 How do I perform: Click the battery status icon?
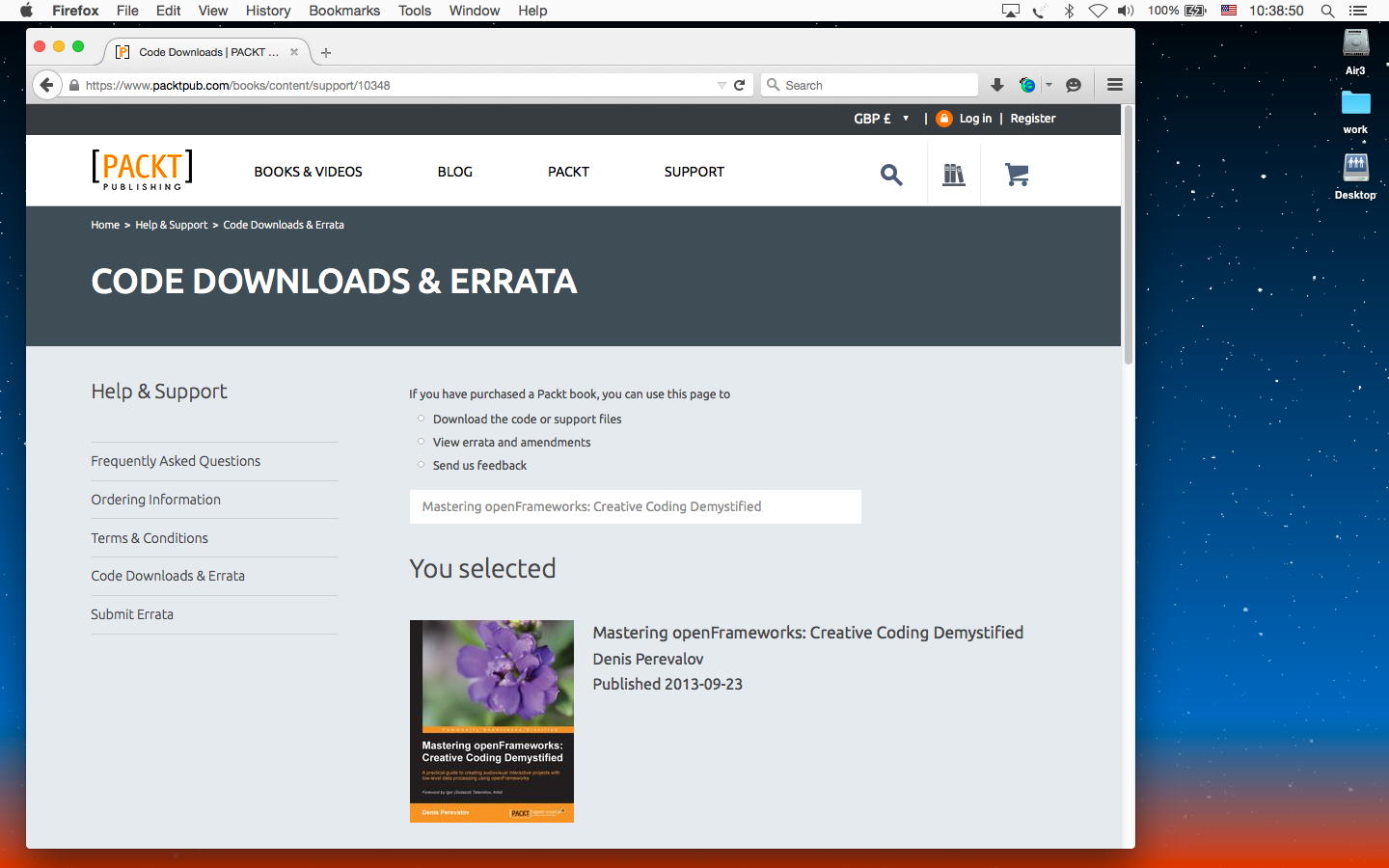coord(1195,11)
